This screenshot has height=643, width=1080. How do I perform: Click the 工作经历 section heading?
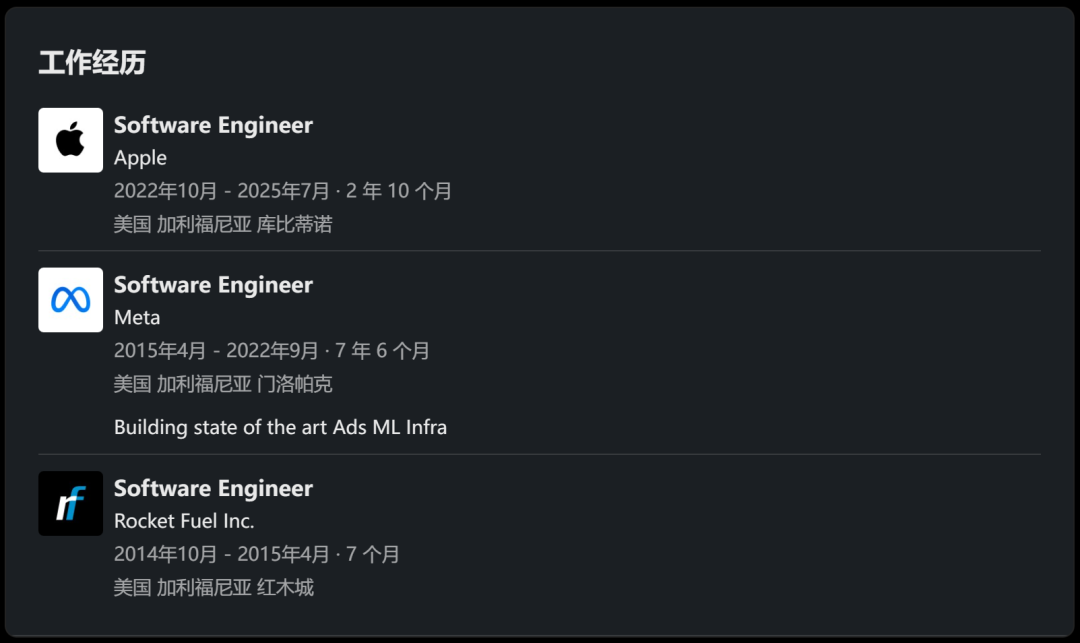[89, 62]
